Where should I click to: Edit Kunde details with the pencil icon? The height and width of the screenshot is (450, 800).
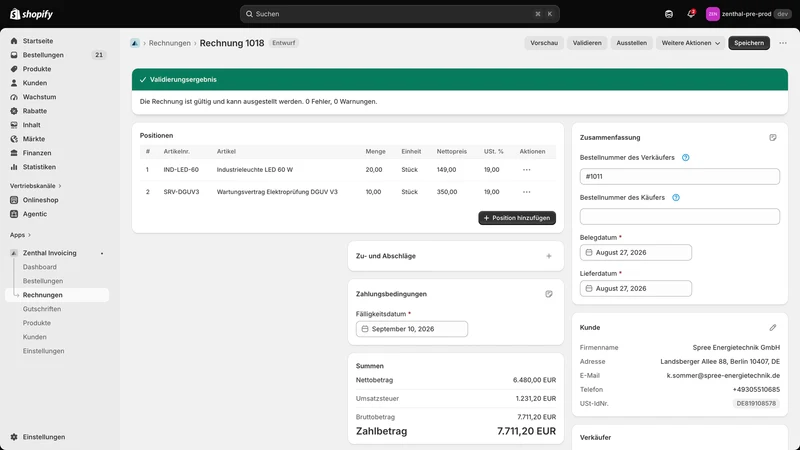pos(773,328)
